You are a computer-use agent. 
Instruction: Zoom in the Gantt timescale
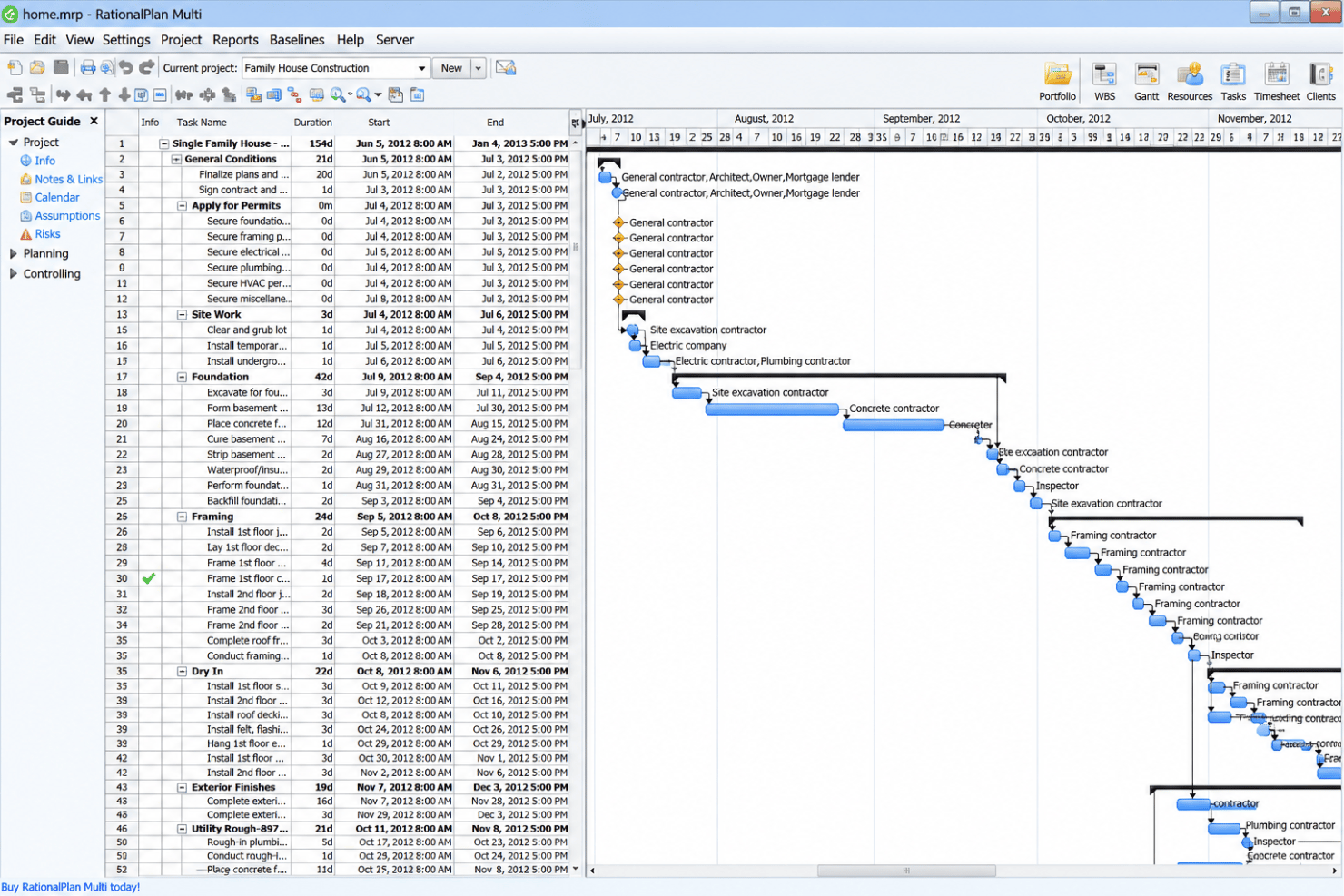[x=338, y=95]
